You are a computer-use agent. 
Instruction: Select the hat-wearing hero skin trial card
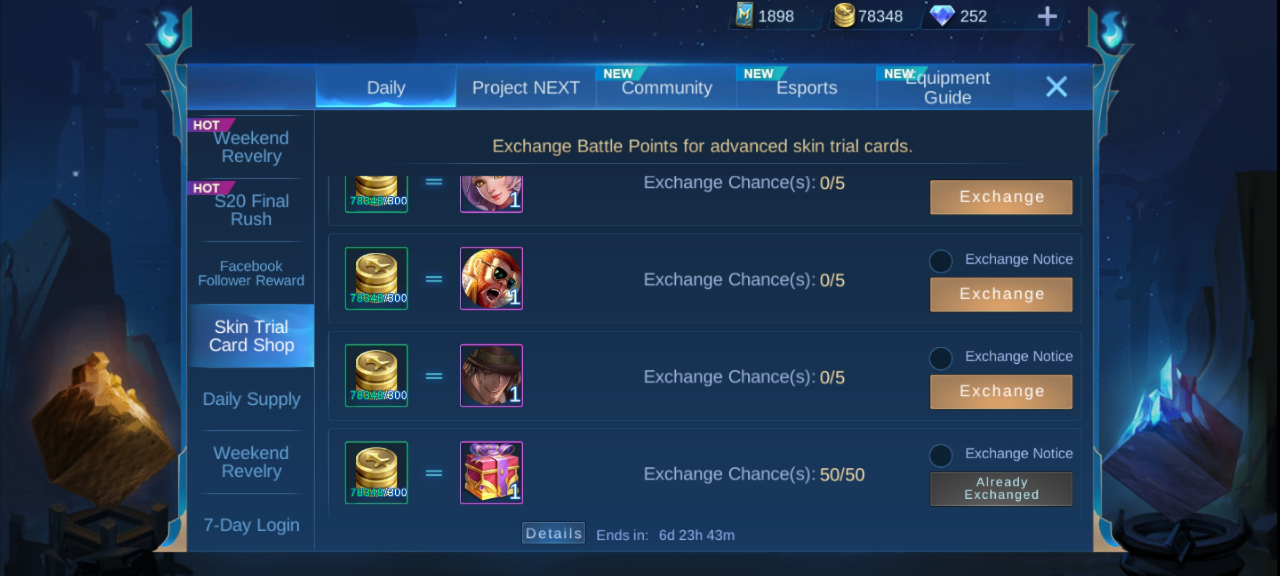[x=491, y=375]
